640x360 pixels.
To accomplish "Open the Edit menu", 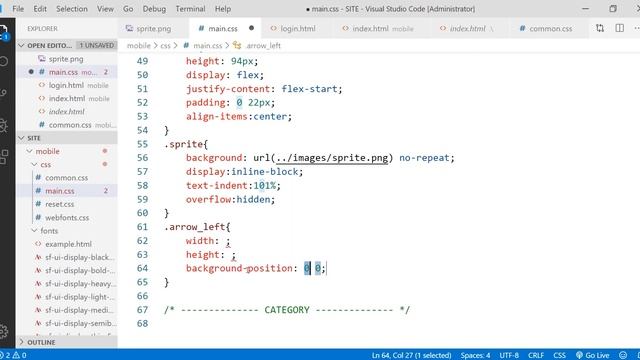I will 40,9.
